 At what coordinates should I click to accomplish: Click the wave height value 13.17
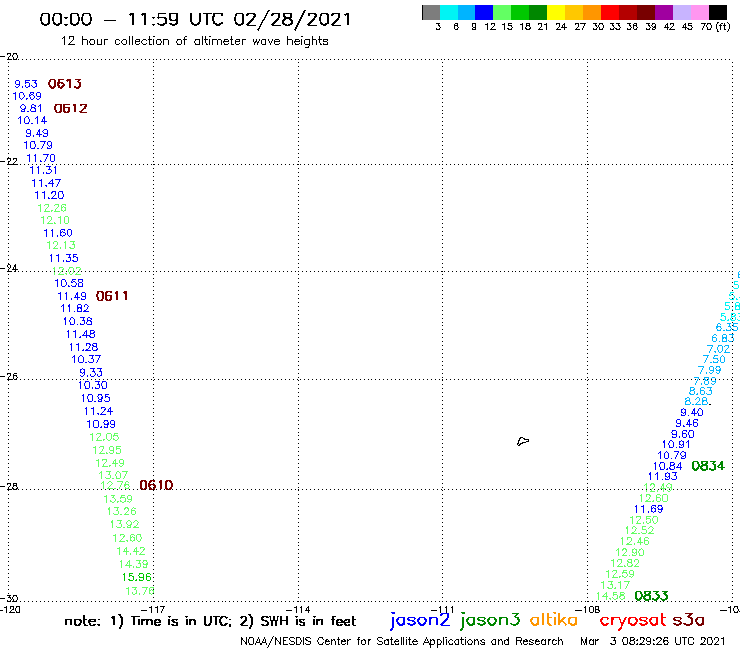click(x=615, y=585)
